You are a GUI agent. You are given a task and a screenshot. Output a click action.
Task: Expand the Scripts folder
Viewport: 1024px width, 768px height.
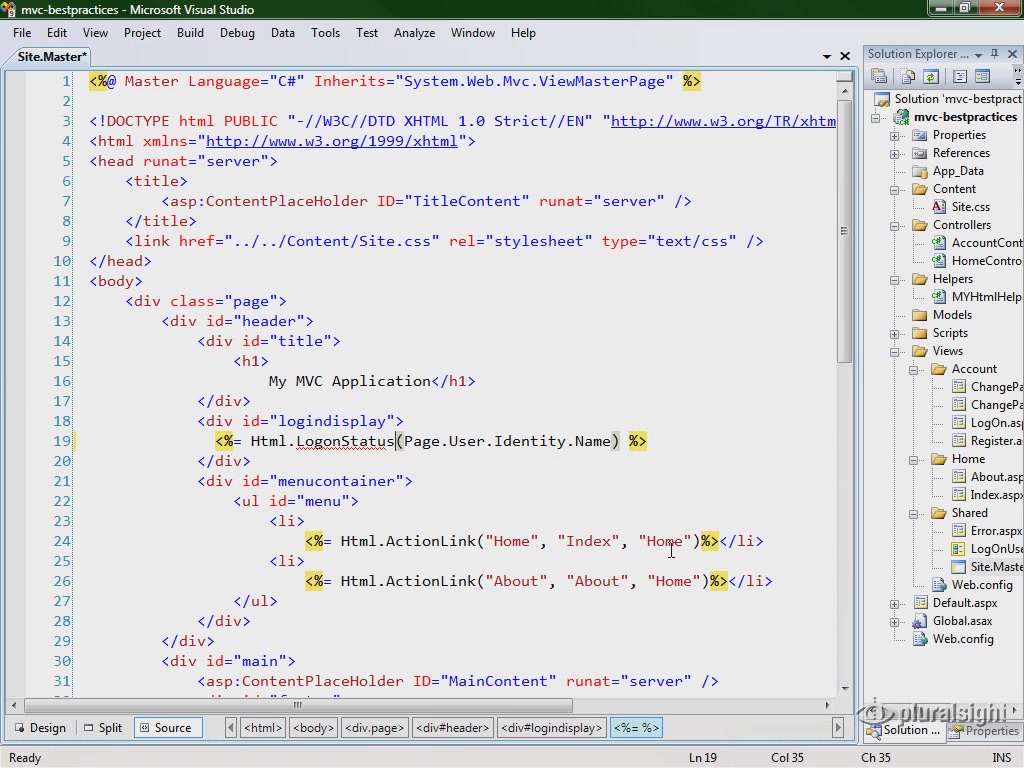click(x=894, y=334)
